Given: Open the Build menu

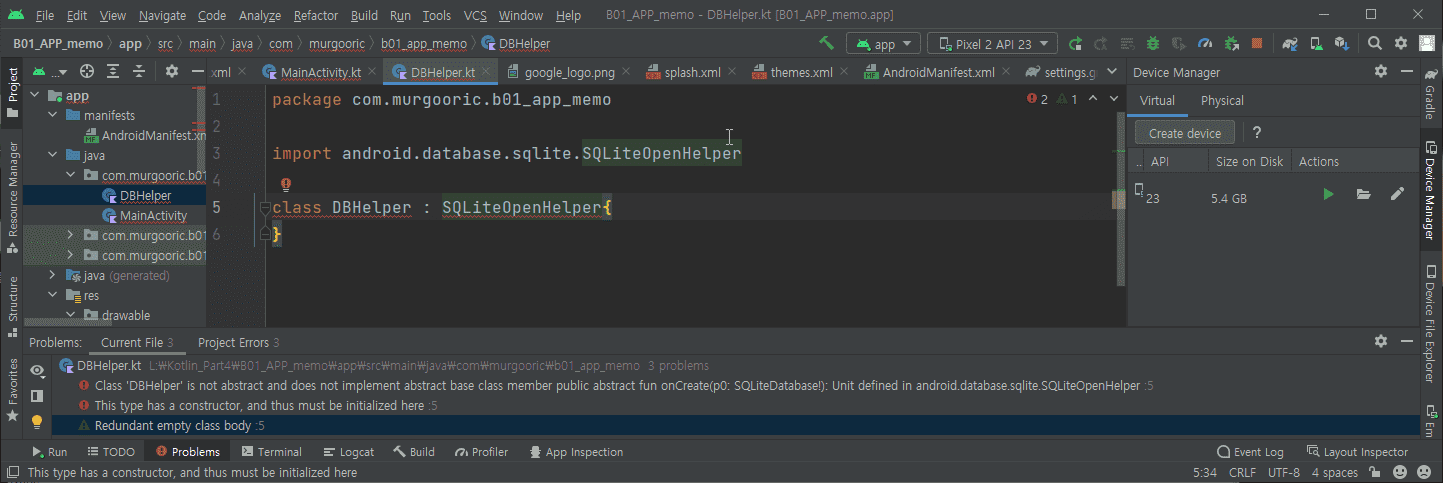Looking at the screenshot, I should [364, 16].
